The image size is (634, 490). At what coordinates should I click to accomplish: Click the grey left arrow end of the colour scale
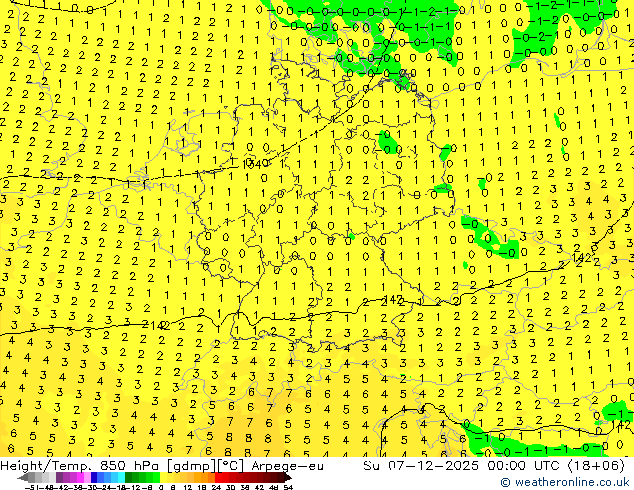coord(23,477)
